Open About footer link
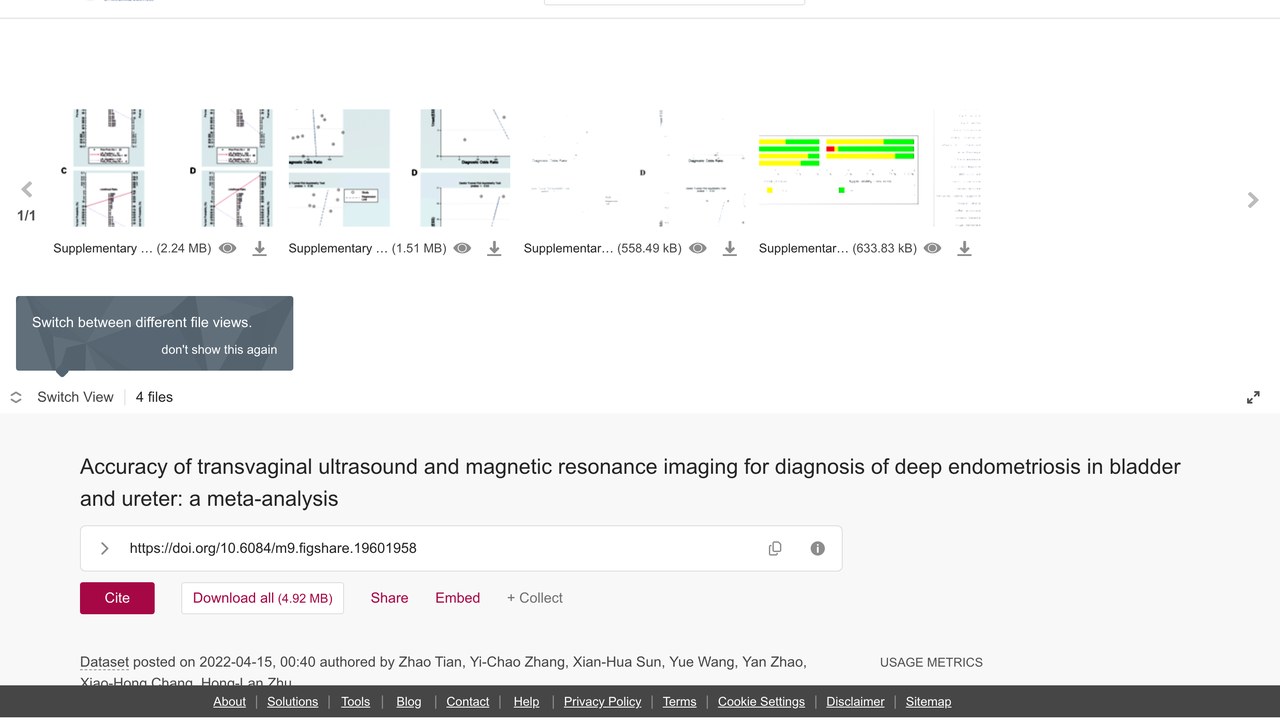The image size is (1280, 720). (229, 702)
